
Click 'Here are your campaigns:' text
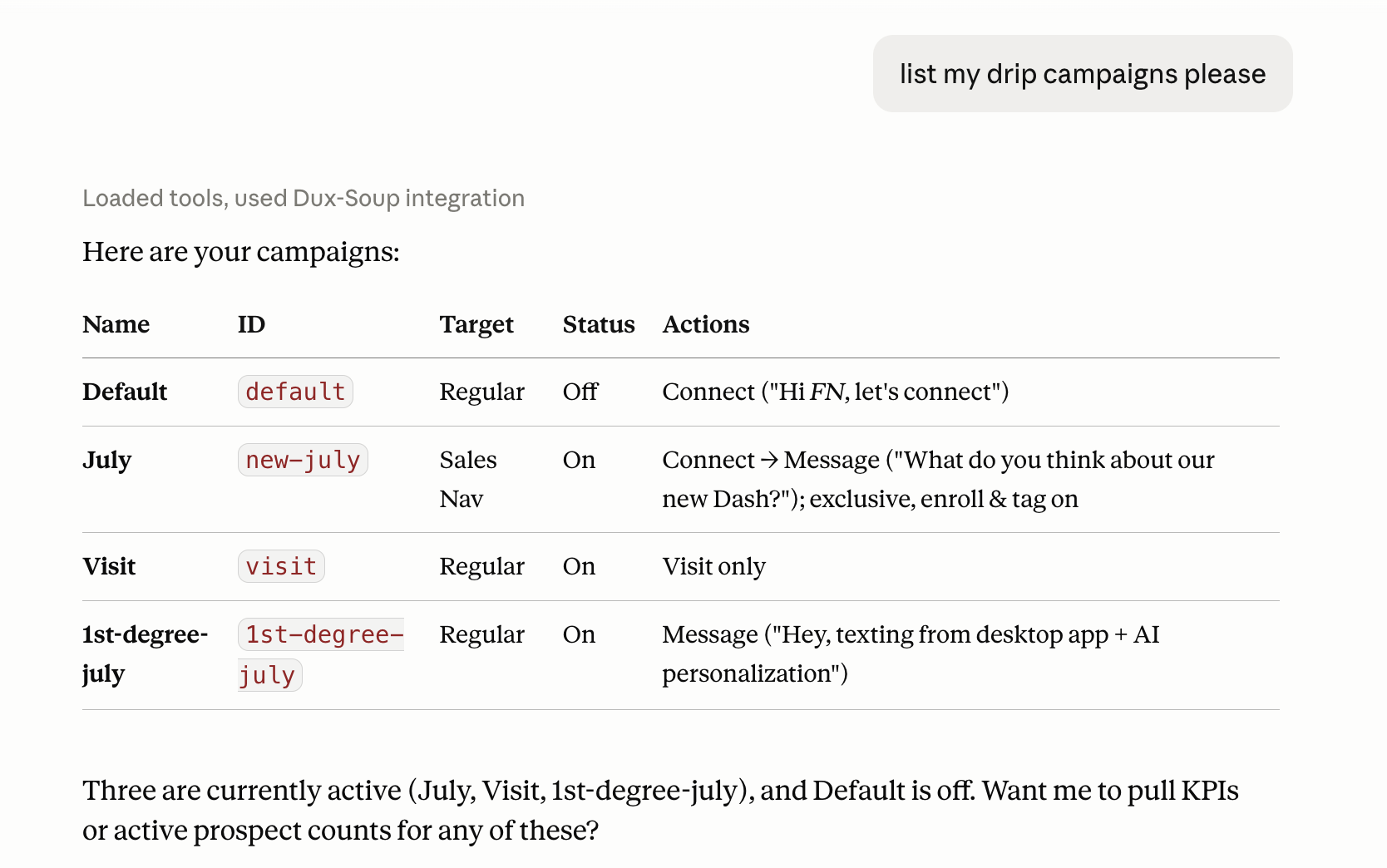coord(241,252)
